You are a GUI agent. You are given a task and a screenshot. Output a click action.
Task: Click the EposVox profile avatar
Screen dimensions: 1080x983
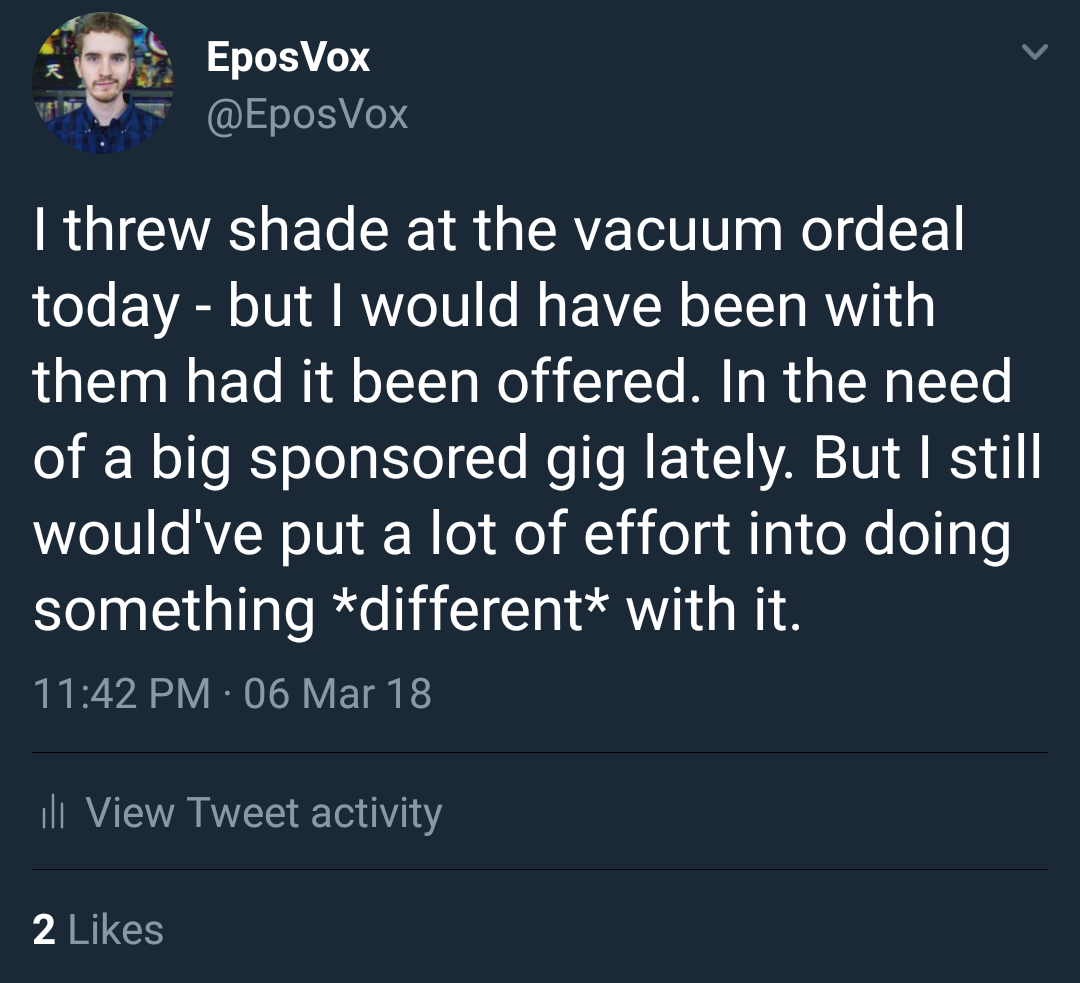coord(104,84)
